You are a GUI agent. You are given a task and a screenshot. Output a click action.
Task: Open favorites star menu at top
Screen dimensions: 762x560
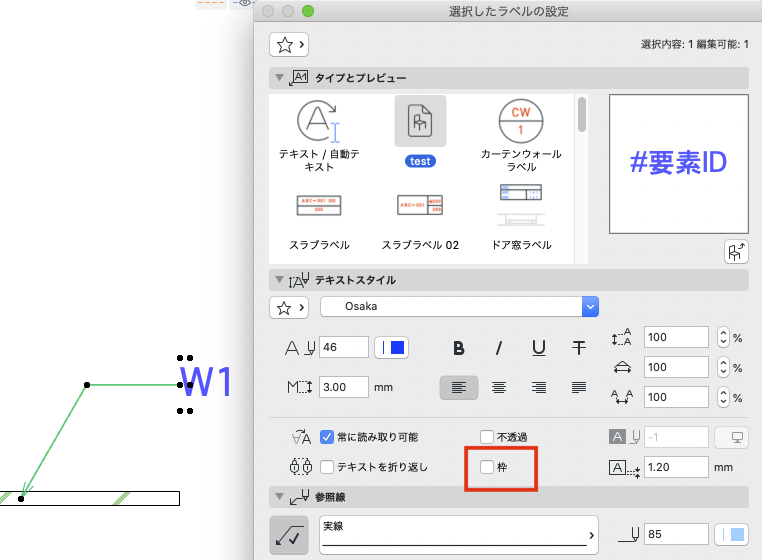289,45
